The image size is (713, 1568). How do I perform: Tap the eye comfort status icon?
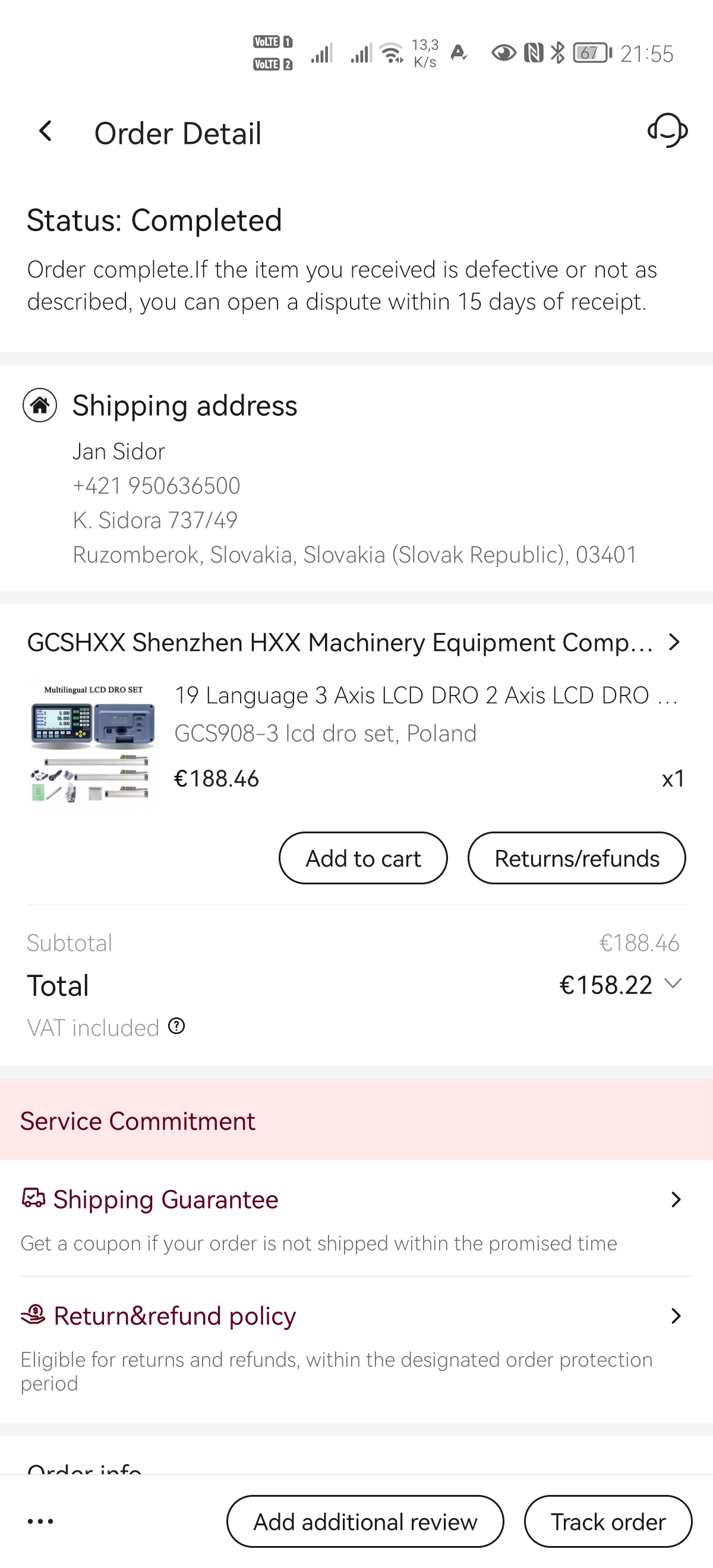tap(503, 53)
